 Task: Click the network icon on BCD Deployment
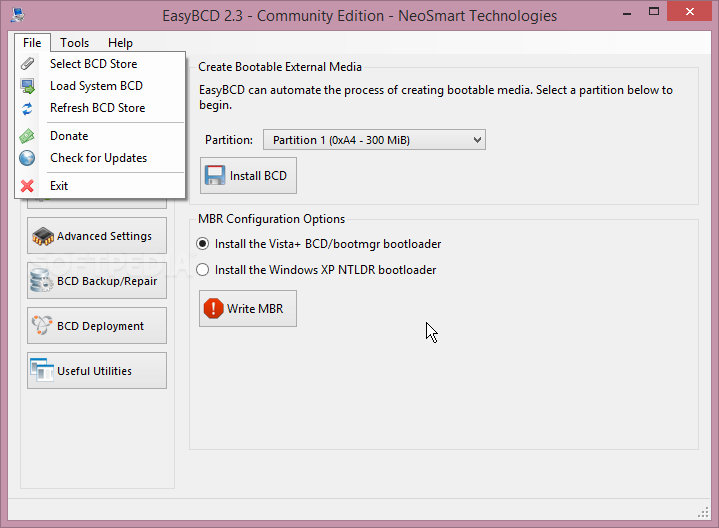[42, 325]
